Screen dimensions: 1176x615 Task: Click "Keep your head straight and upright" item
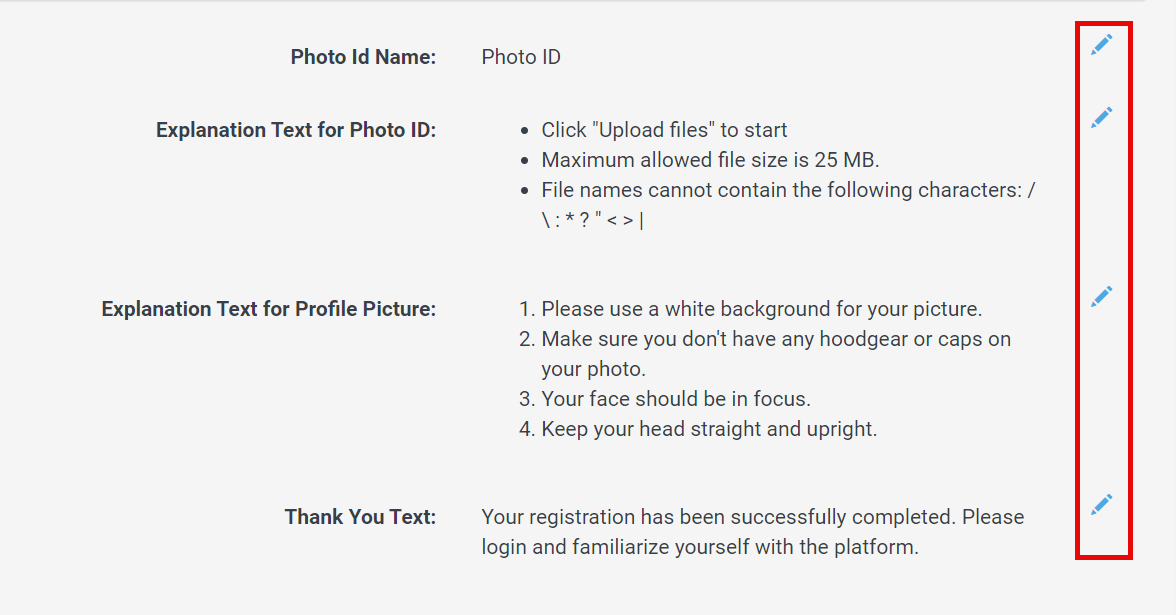698,429
